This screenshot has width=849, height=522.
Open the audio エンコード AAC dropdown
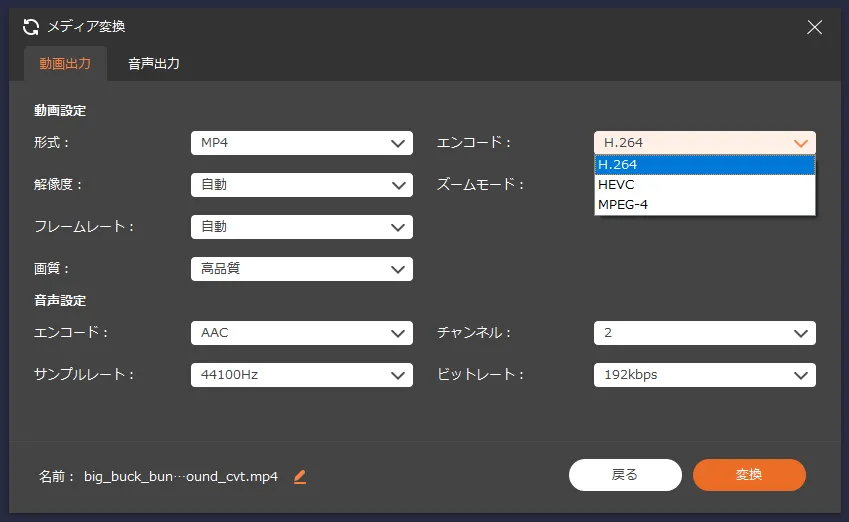click(x=301, y=333)
